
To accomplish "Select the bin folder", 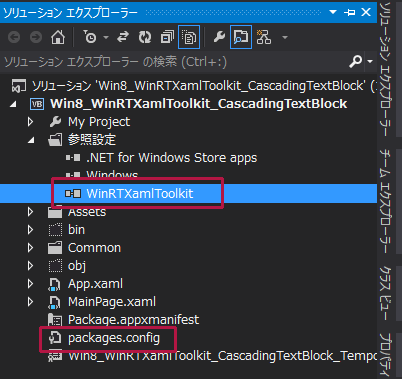I will pos(76,230).
